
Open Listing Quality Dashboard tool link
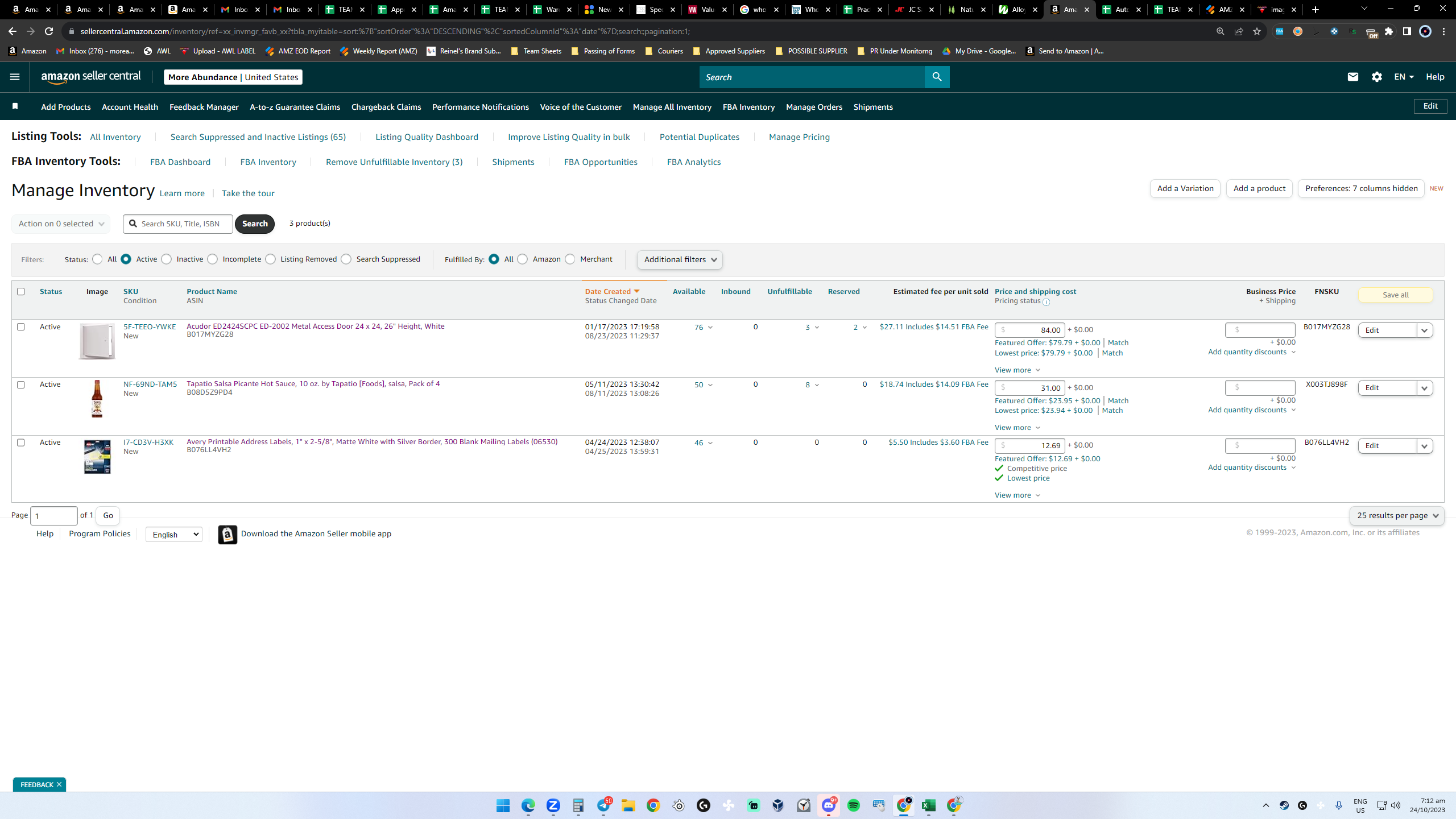(x=427, y=137)
